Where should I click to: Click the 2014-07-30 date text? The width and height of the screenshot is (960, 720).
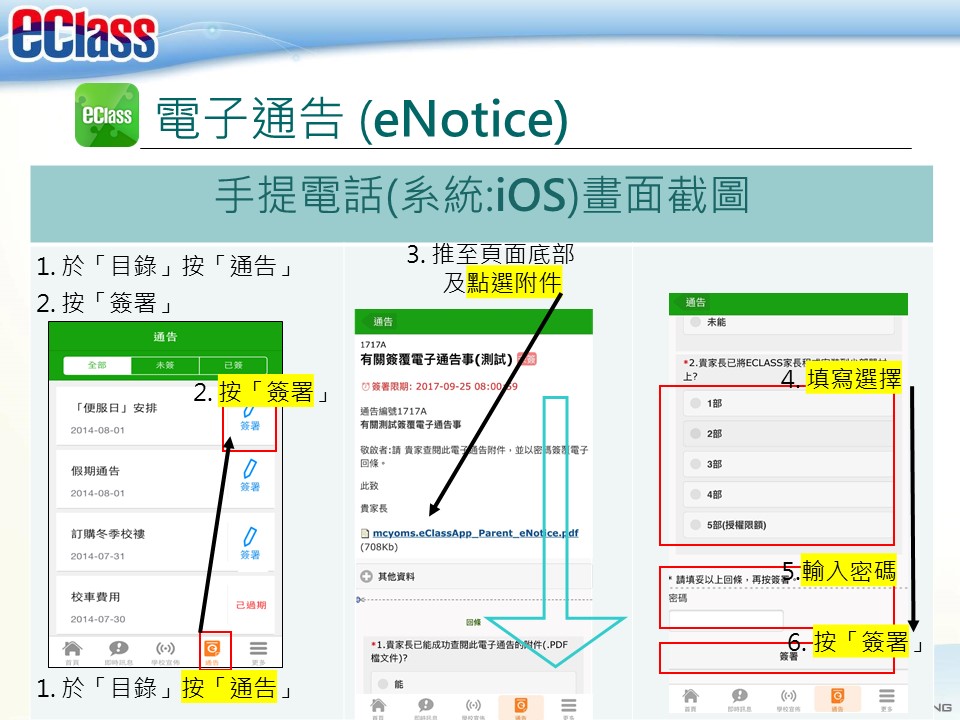pos(97,619)
